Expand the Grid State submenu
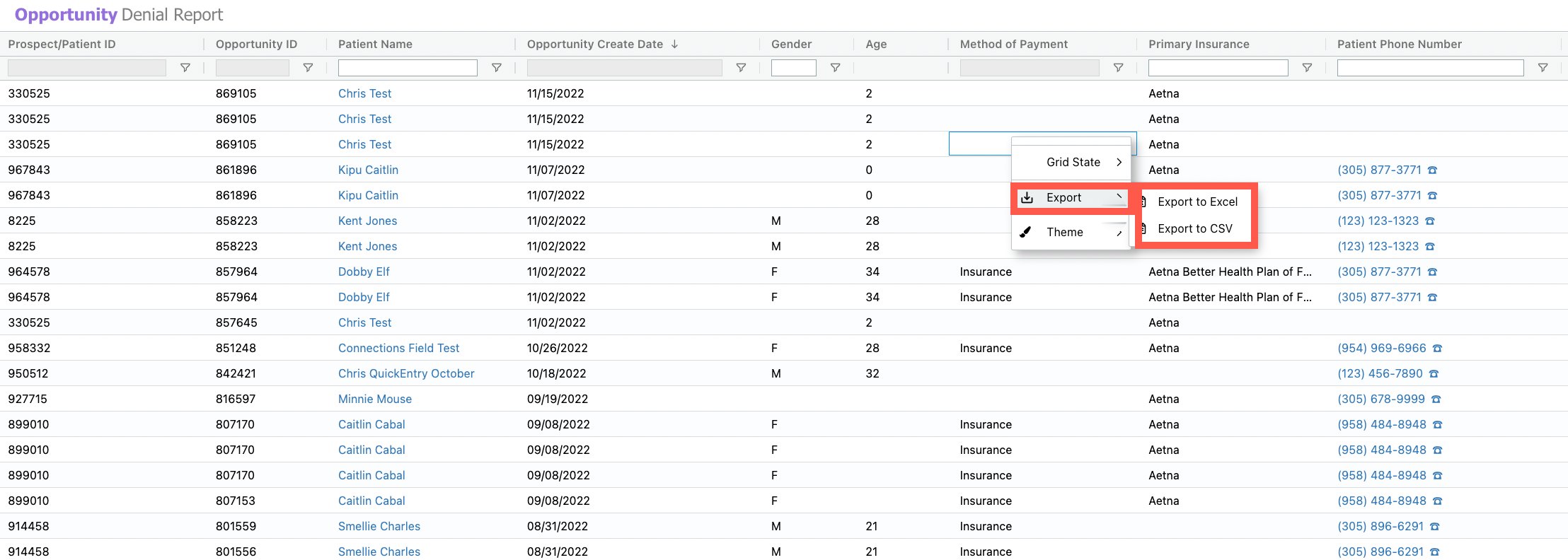1568x560 pixels. click(x=1072, y=162)
